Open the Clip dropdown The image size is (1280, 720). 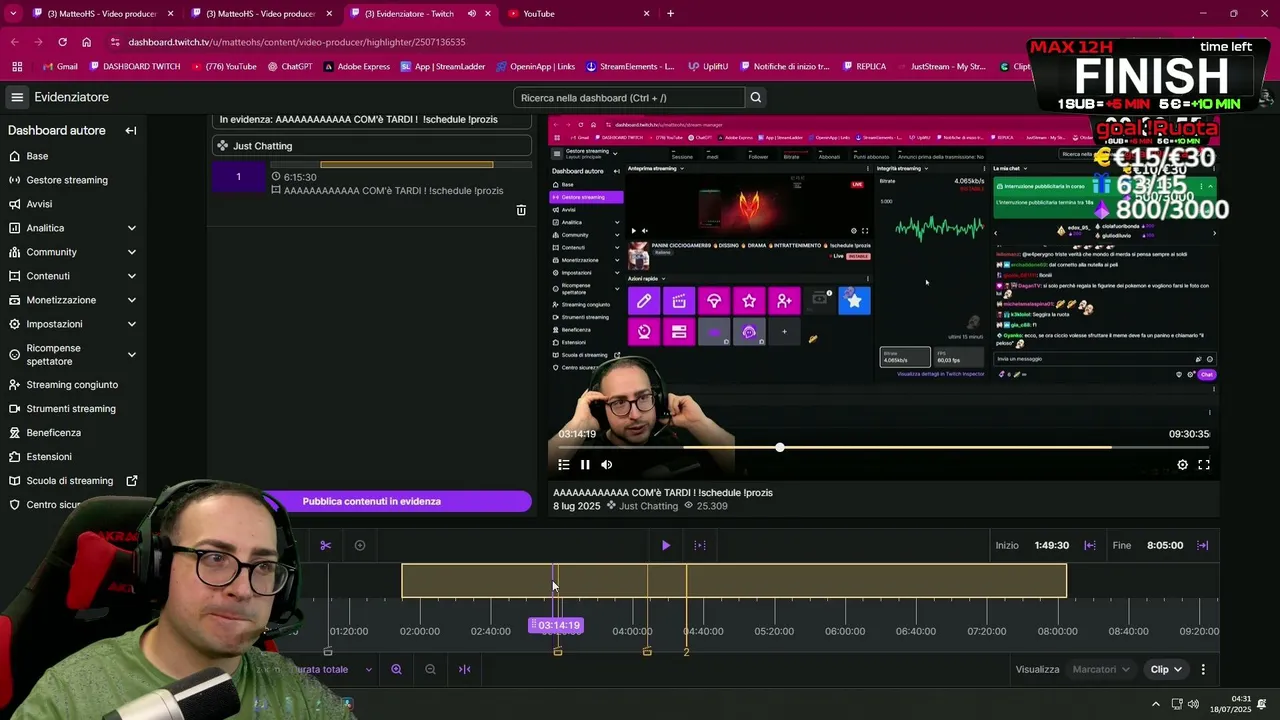tap(1165, 669)
